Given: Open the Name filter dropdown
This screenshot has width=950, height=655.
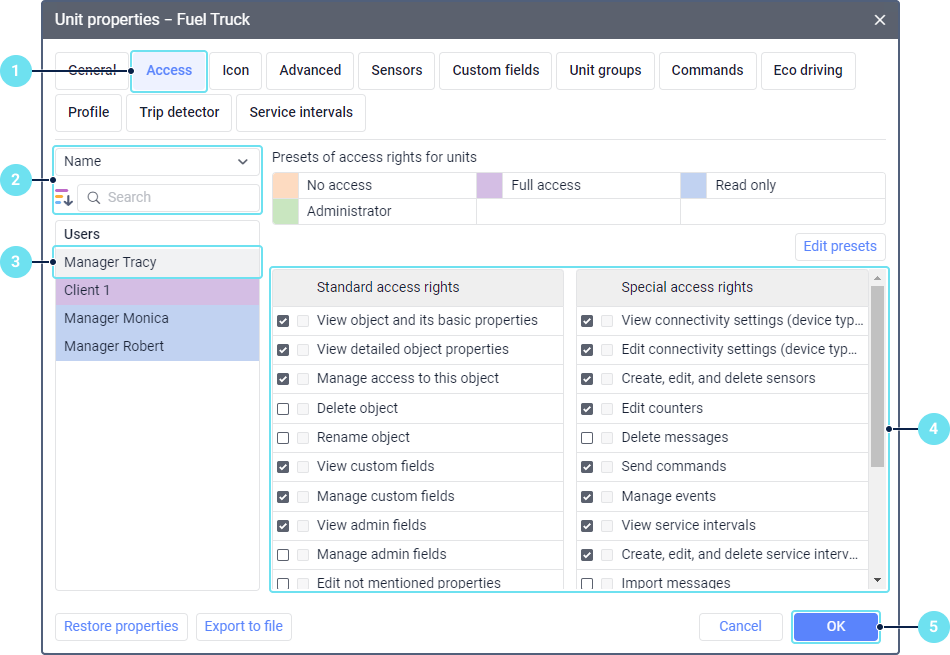Looking at the screenshot, I should point(158,161).
